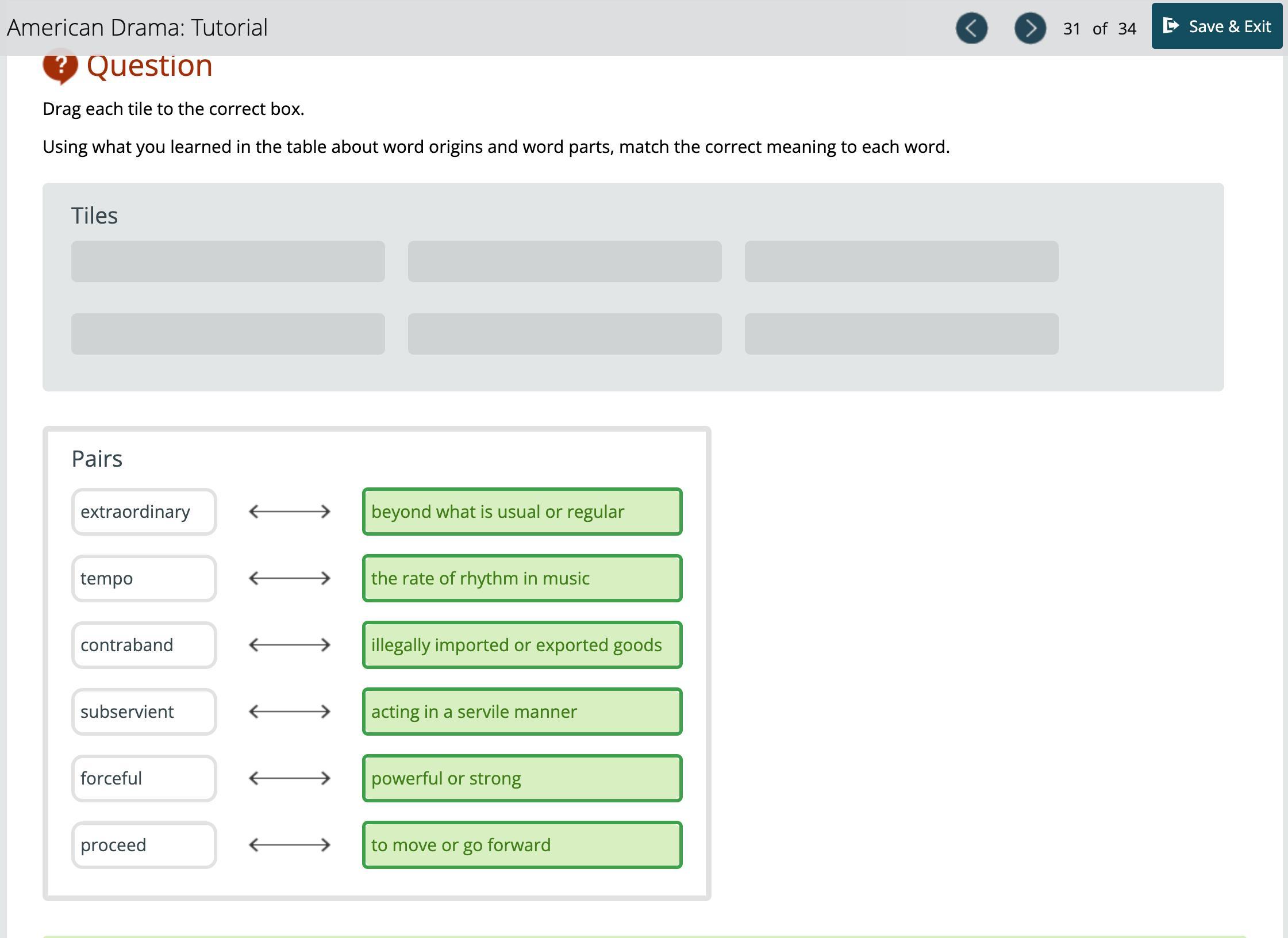Click 'illegally imported or exported goods' tile
The width and height of the screenshot is (1288, 938).
522,645
